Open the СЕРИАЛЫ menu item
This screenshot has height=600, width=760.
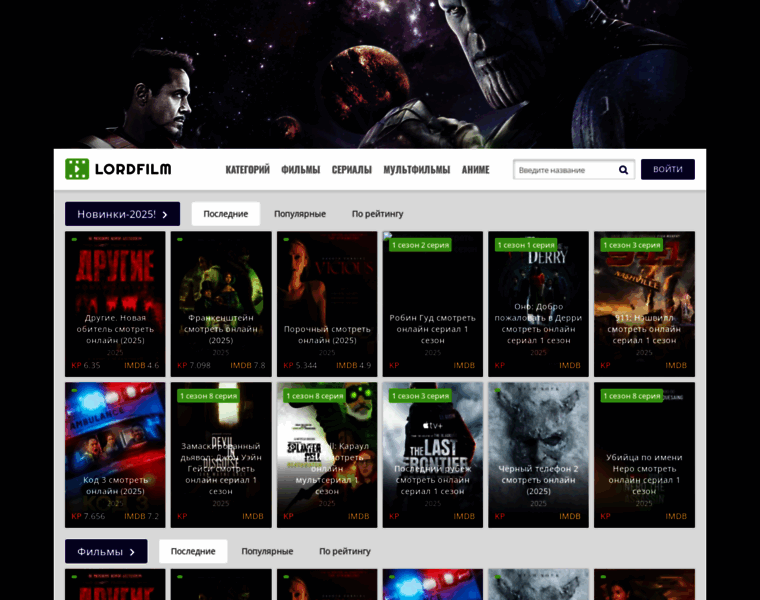click(352, 170)
